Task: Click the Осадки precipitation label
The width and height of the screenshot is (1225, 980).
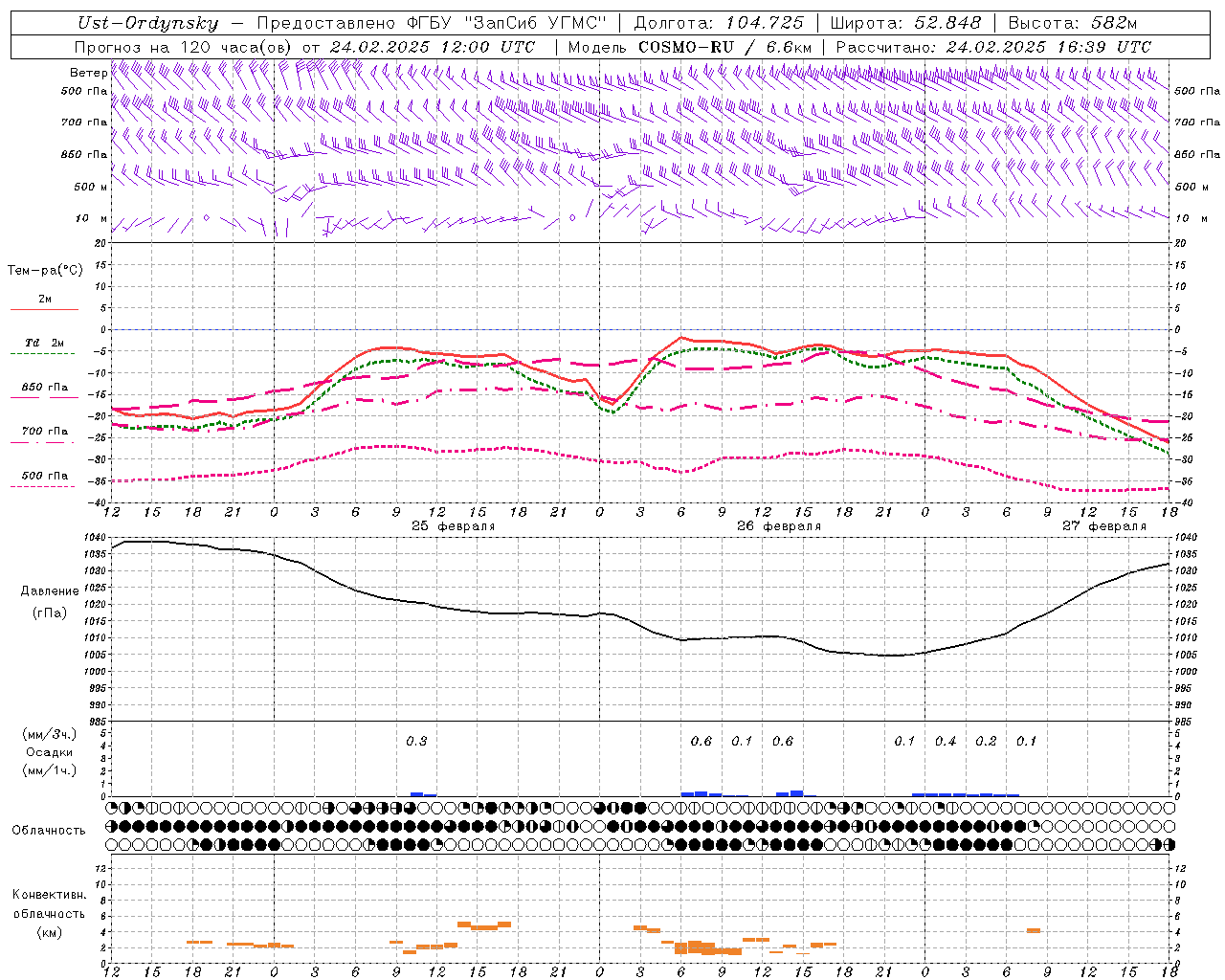Action: 49,752
